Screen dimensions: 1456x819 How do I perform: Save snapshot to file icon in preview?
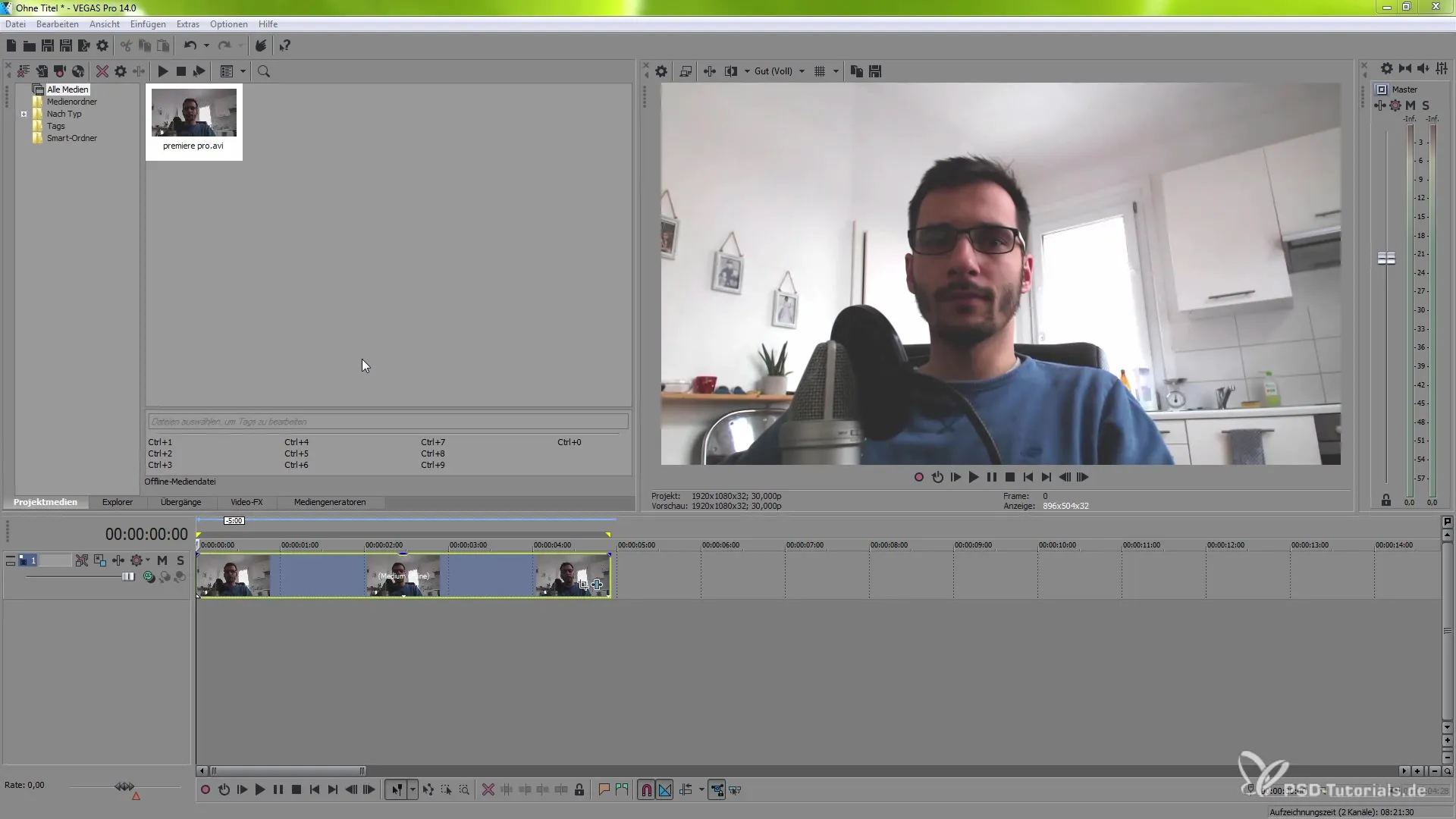(x=875, y=71)
